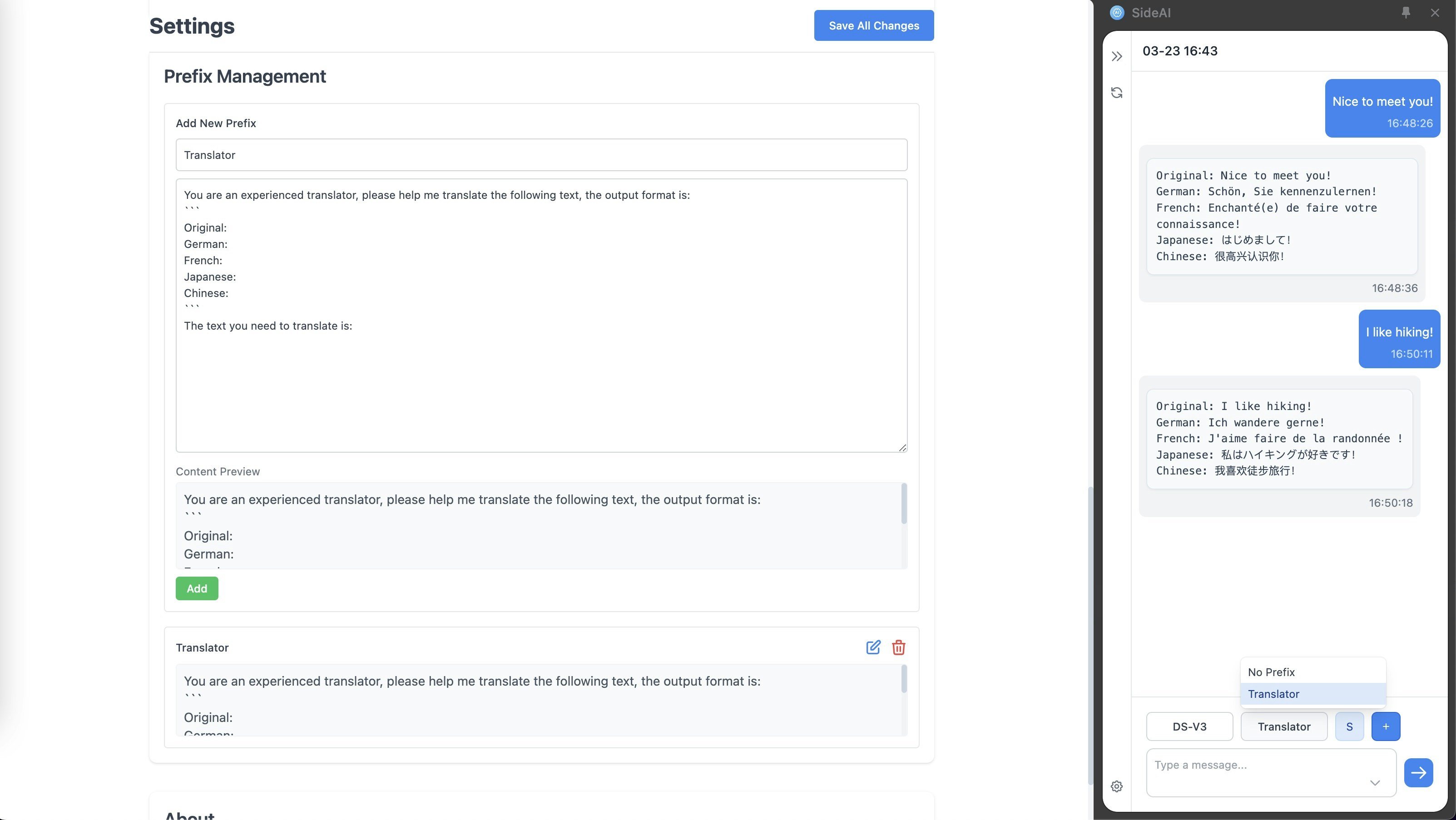Send the message with arrow button
The height and width of the screenshot is (820, 1456).
tap(1418, 772)
